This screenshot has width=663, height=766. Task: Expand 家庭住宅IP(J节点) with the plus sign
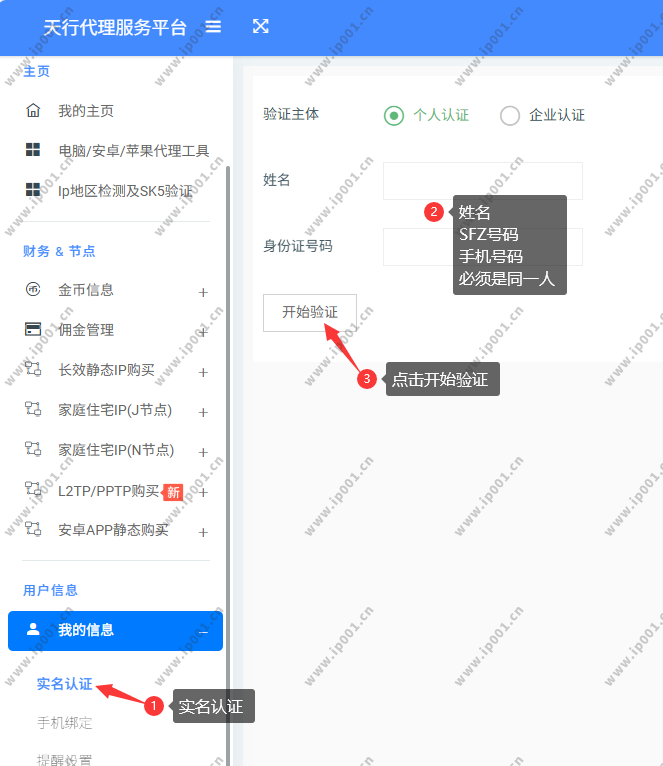coord(203,412)
